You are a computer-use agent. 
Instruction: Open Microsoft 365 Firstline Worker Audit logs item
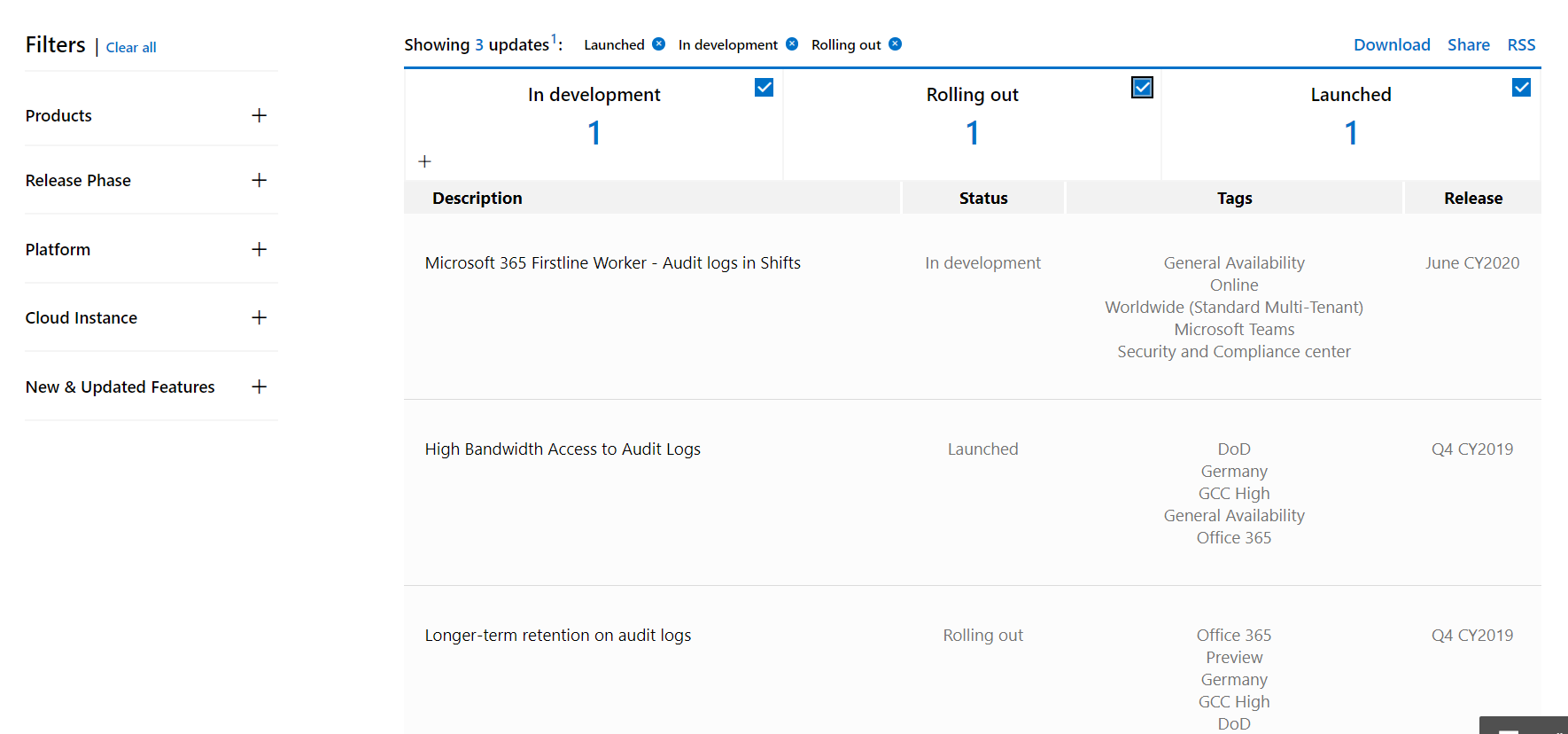(613, 262)
